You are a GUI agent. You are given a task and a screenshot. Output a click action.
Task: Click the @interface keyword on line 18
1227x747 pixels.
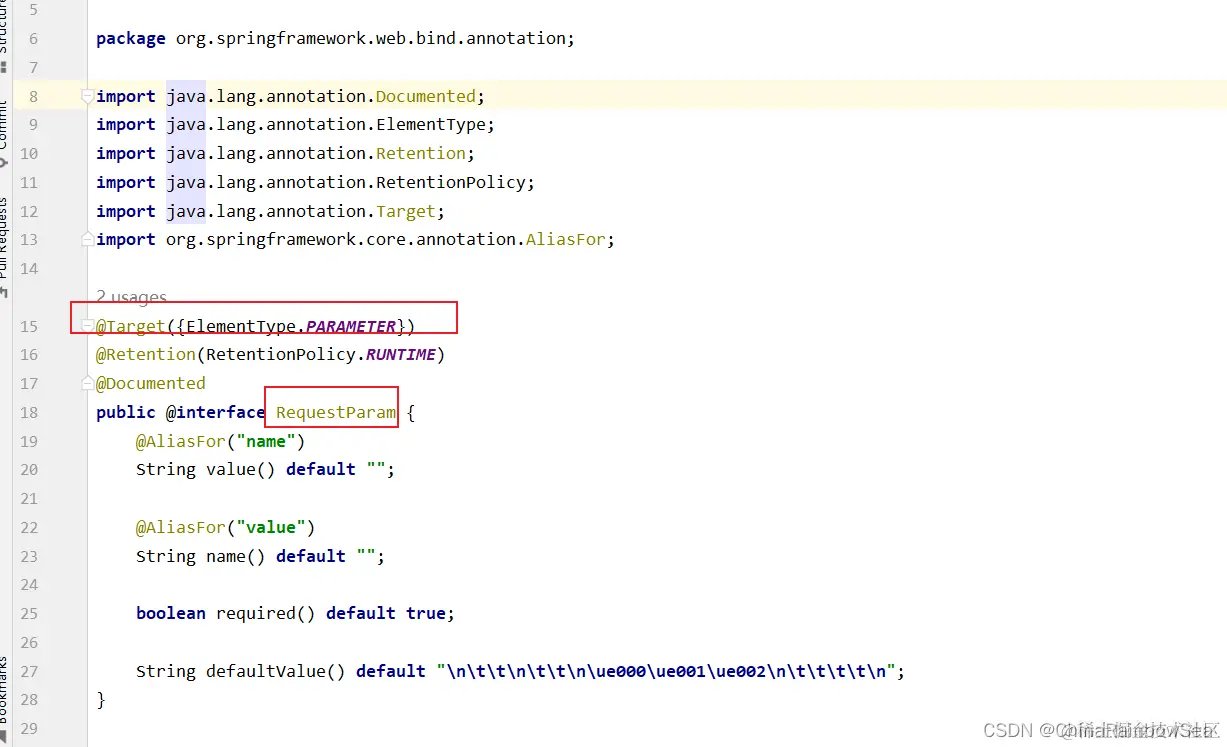pyautogui.click(x=216, y=412)
